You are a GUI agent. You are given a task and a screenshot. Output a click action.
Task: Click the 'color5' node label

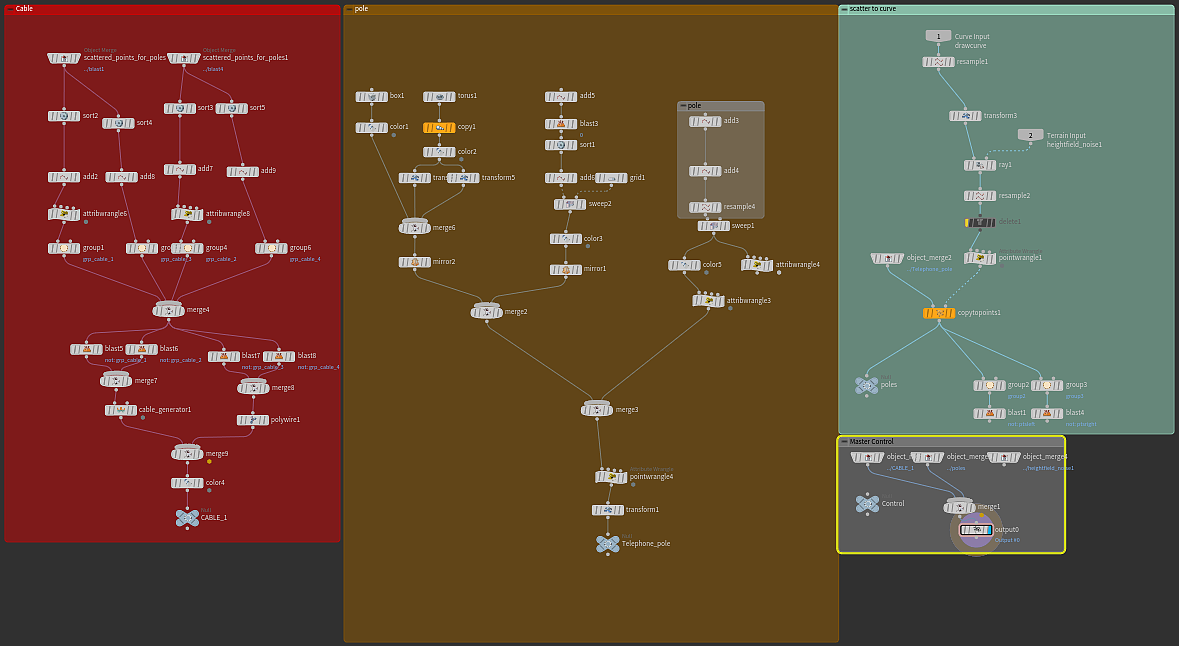click(x=712, y=265)
